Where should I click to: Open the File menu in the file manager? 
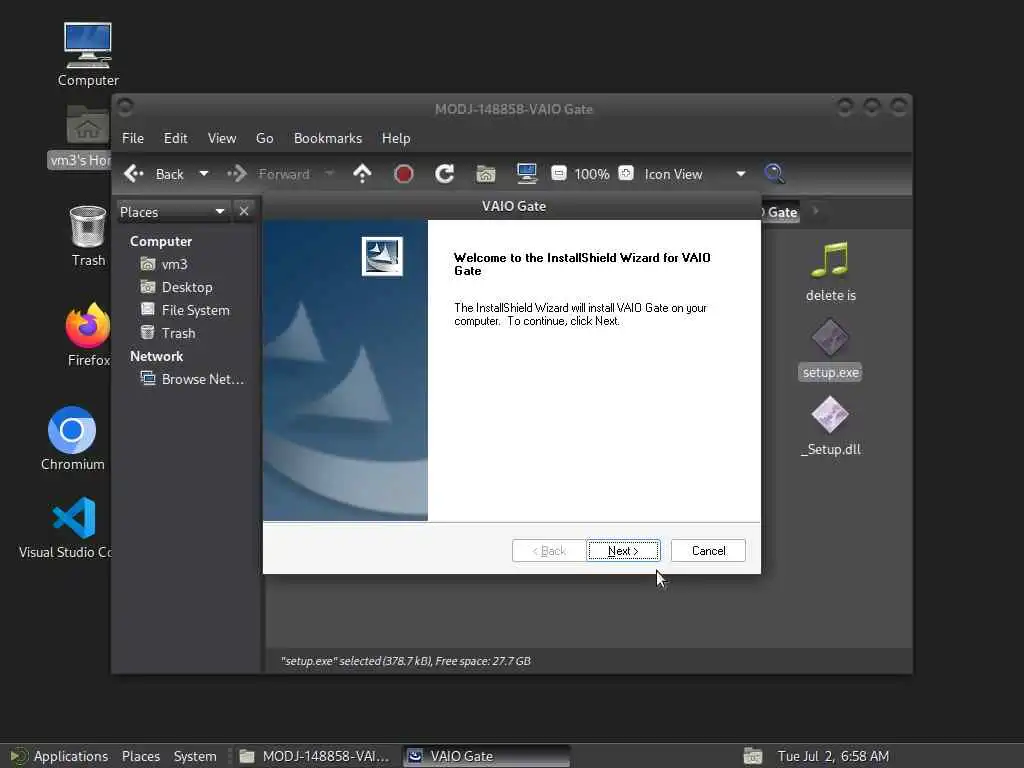pos(133,138)
